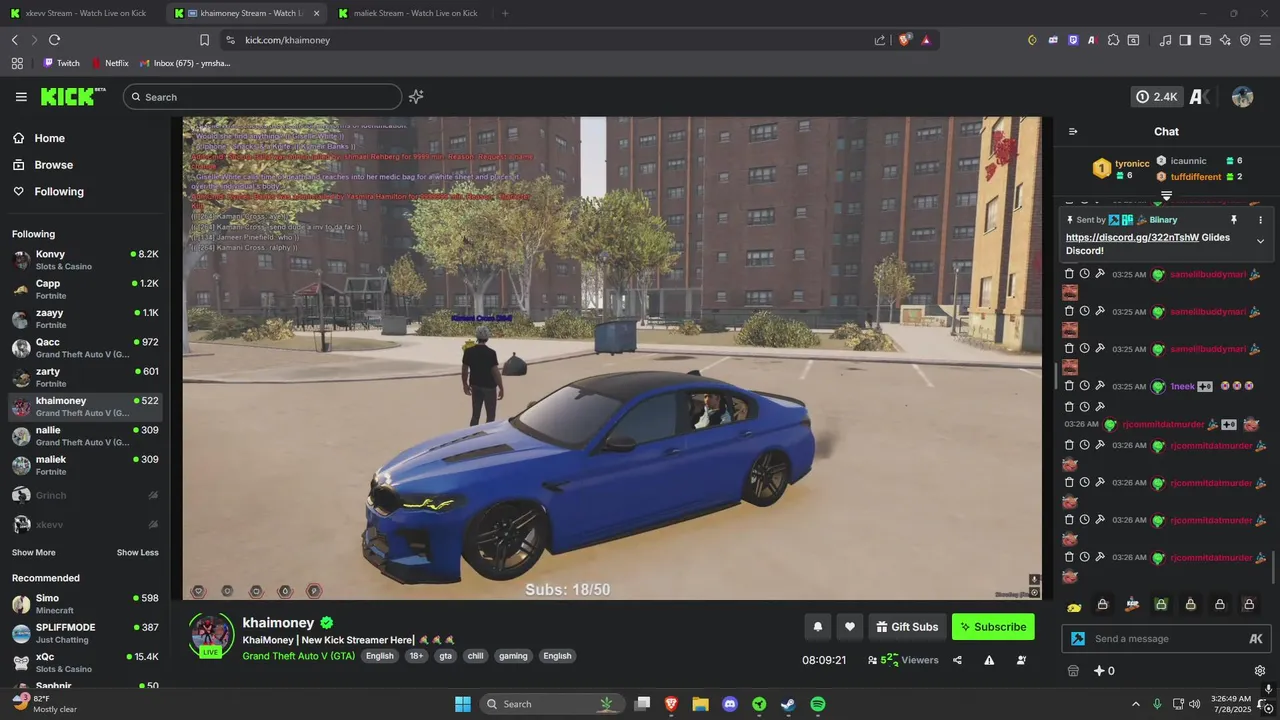Click the chat scrollbar

1273,568
